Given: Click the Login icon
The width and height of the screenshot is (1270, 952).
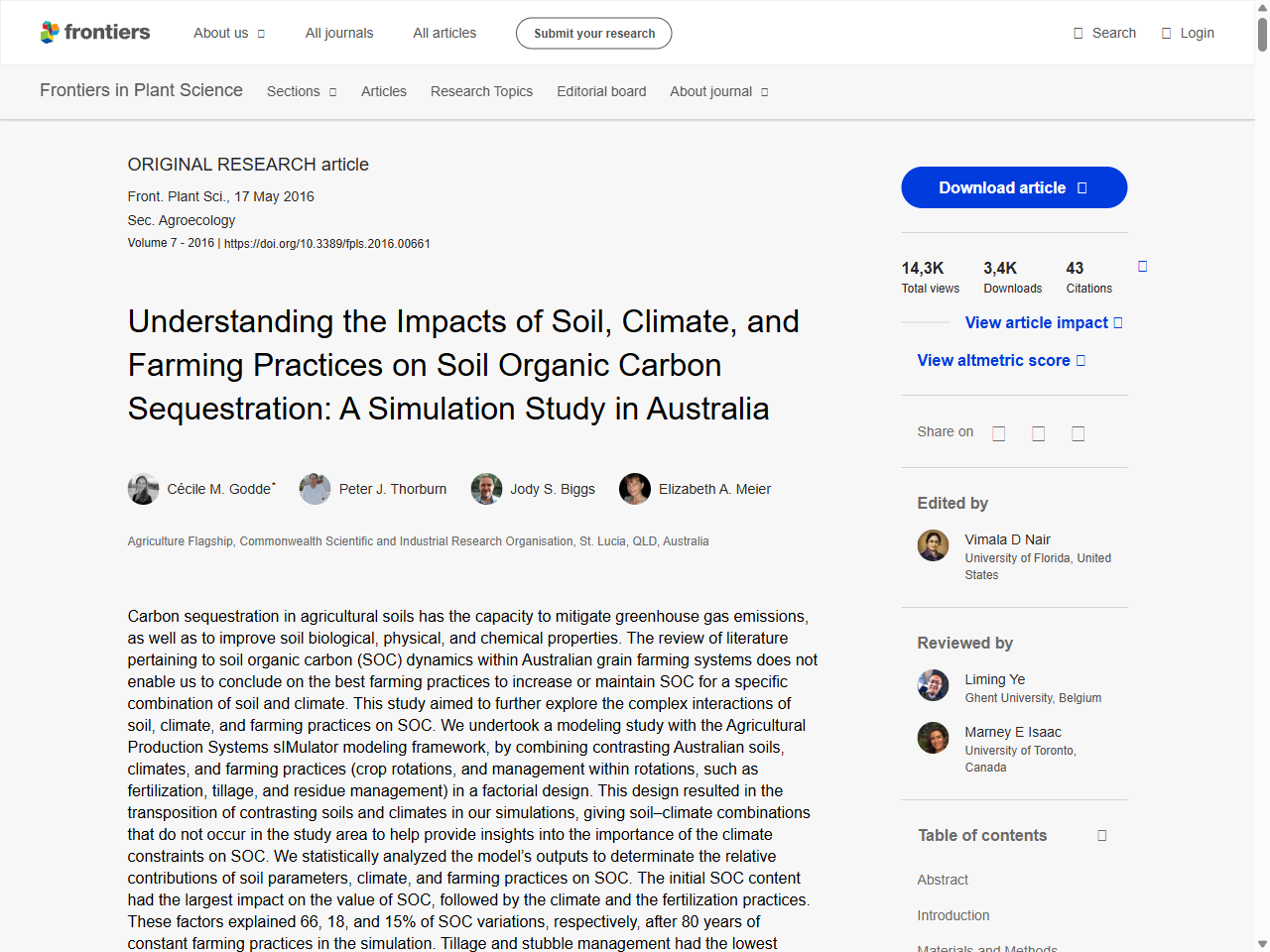Looking at the screenshot, I should [x=1165, y=33].
